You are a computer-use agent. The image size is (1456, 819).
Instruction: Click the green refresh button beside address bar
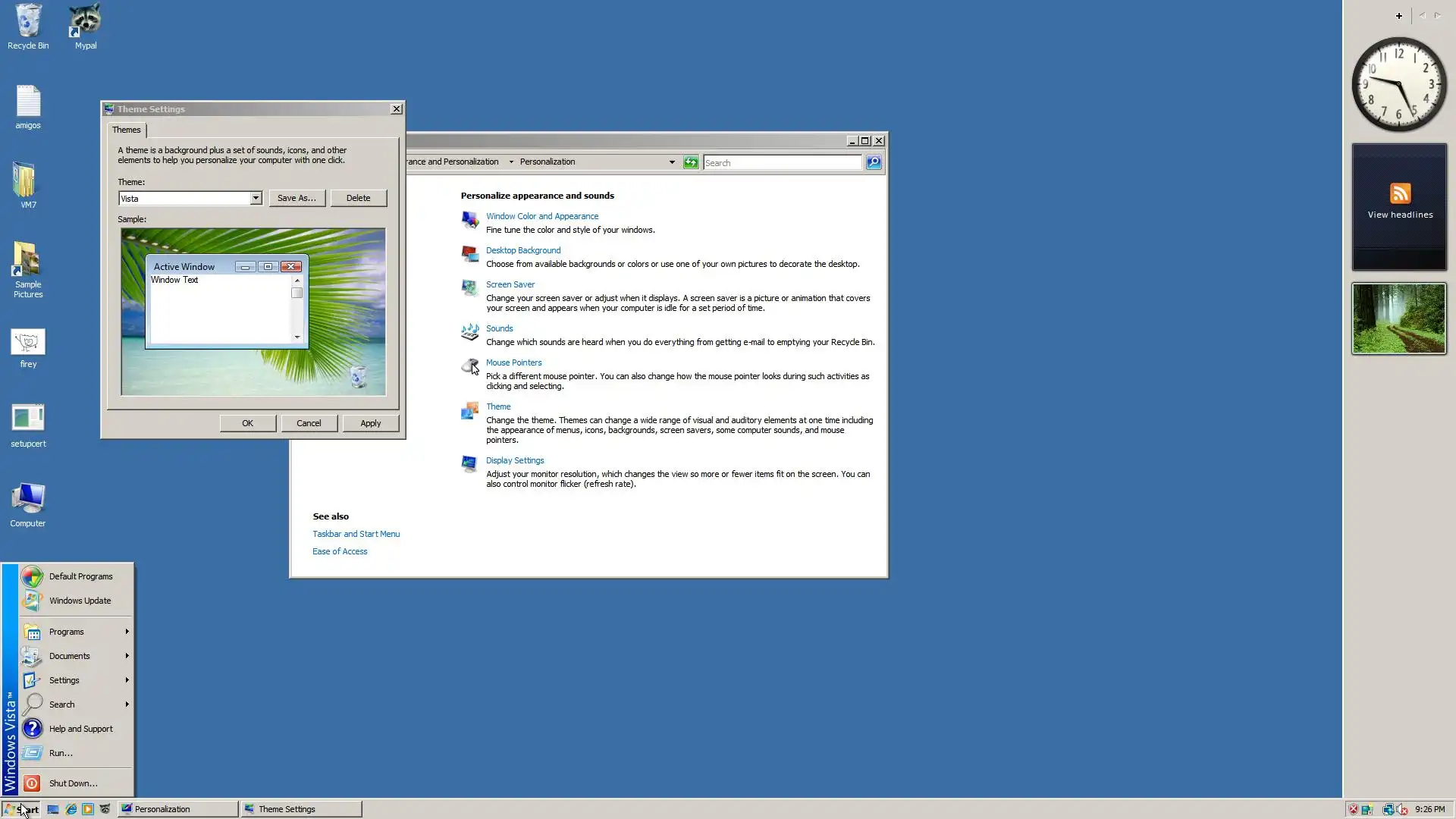pos(690,162)
